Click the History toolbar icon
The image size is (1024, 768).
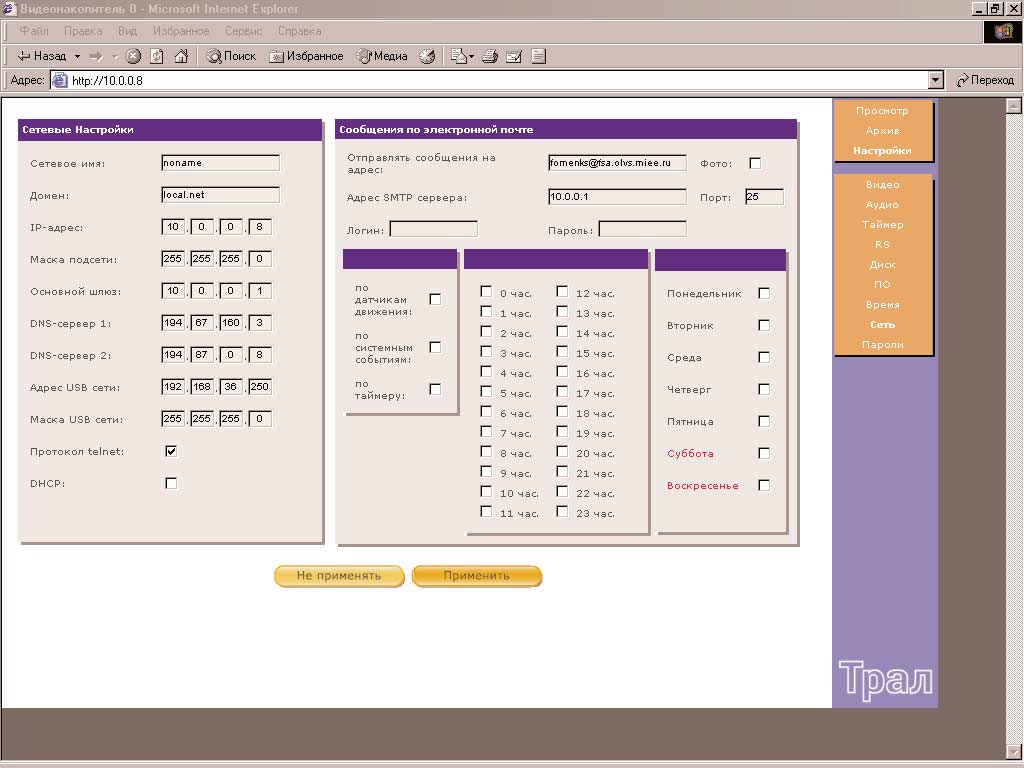pyautogui.click(x=428, y=56)
